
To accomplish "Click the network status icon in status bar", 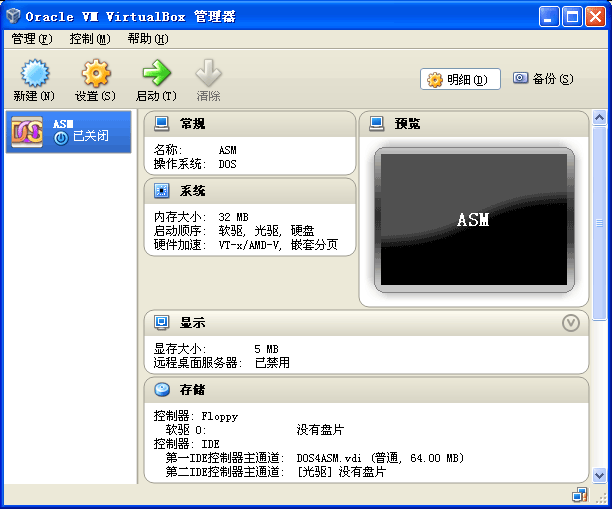I will coord(580,495).
